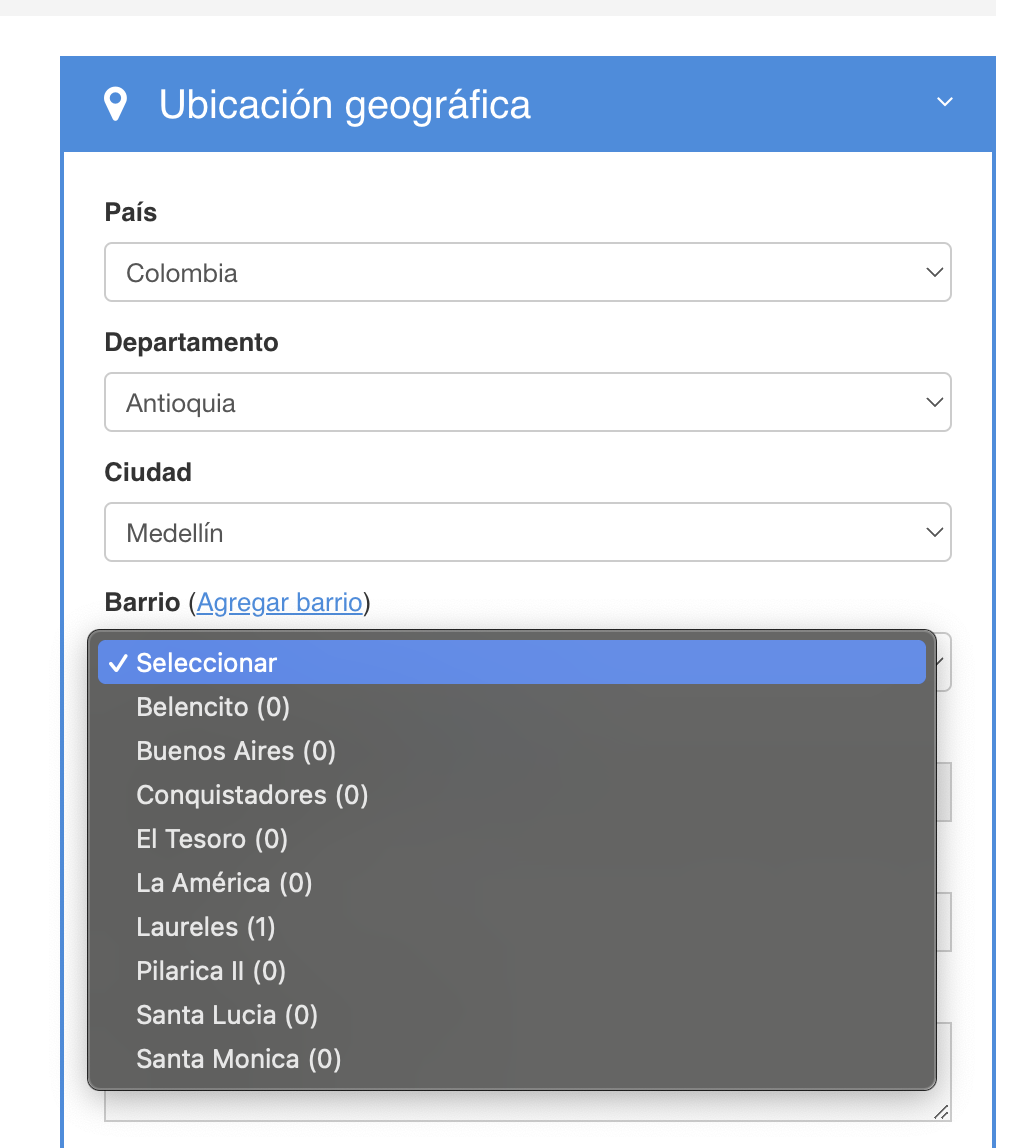Click the Ciudad dropdown arrow
Image resolution: width=1016 pixels, height=1148 pixels.
934,531
